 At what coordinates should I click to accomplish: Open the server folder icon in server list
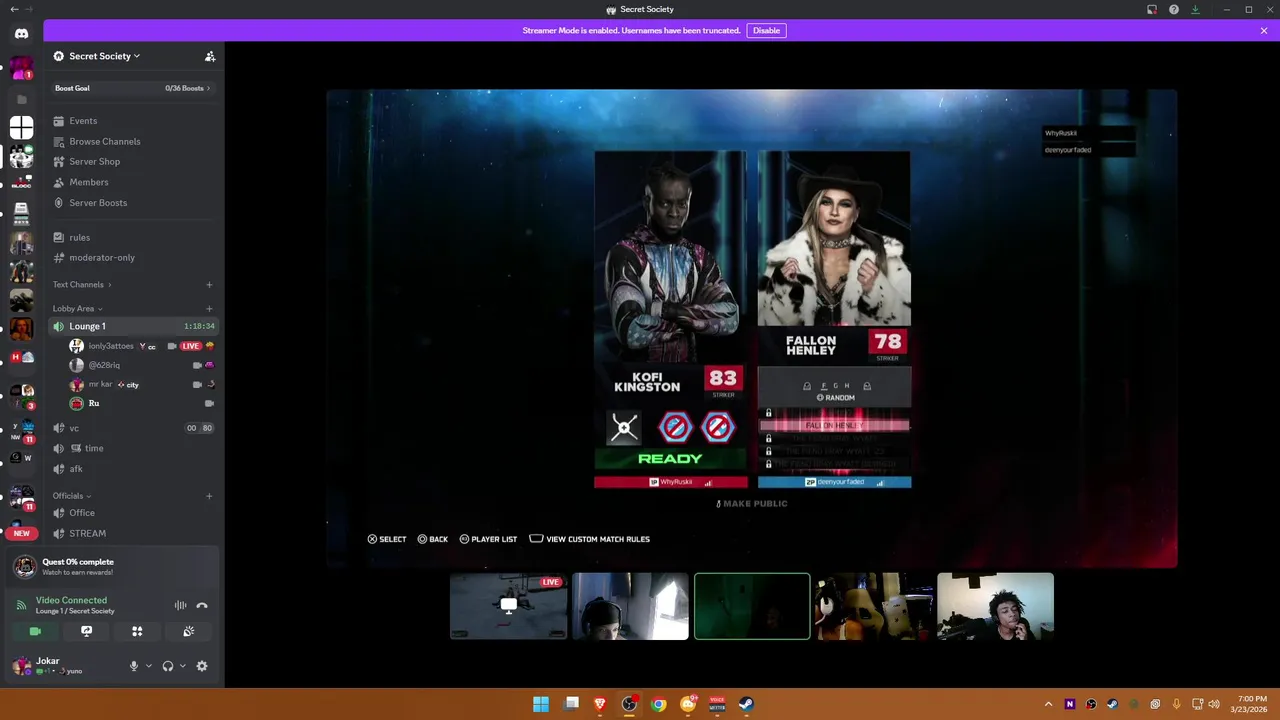(x=21, y=99)
